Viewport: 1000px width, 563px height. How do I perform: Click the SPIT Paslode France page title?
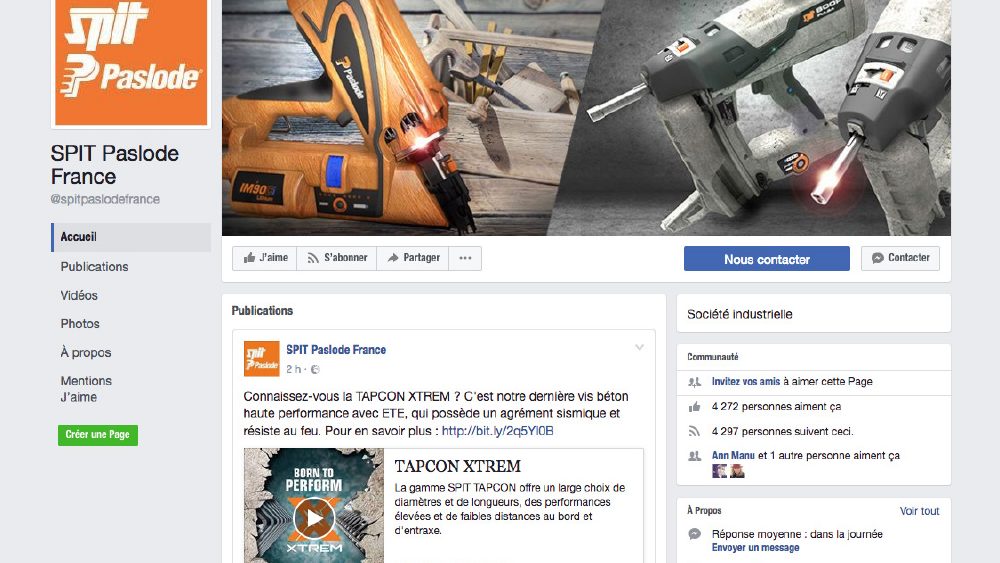click(x=115, y=165)
